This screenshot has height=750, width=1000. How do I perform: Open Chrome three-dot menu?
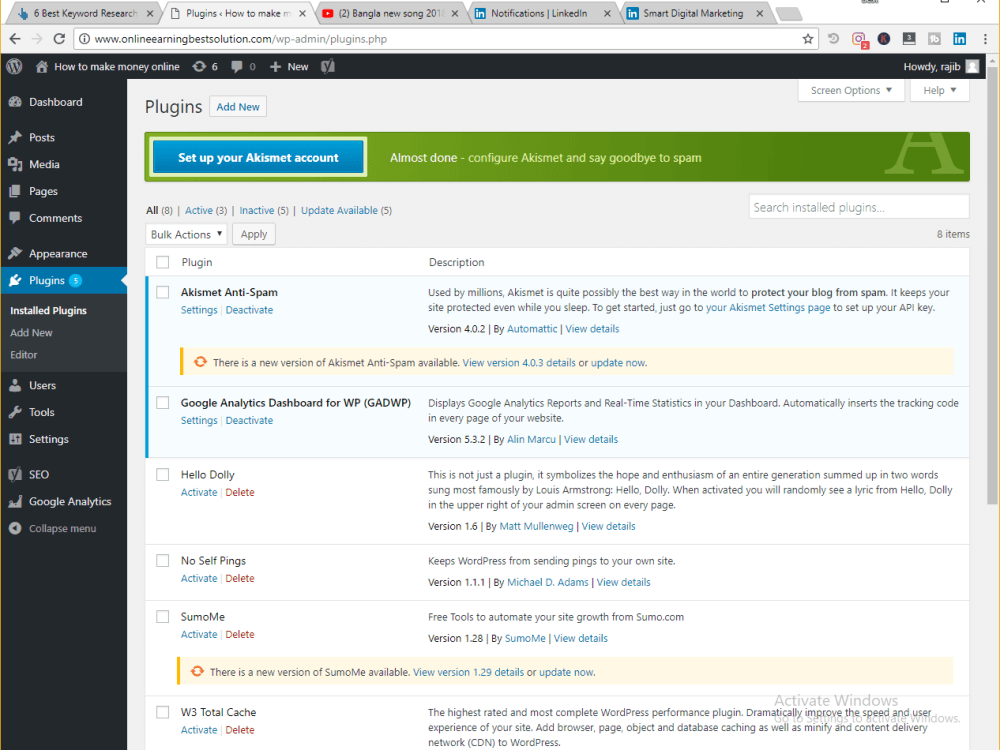(x=985, y=39)
